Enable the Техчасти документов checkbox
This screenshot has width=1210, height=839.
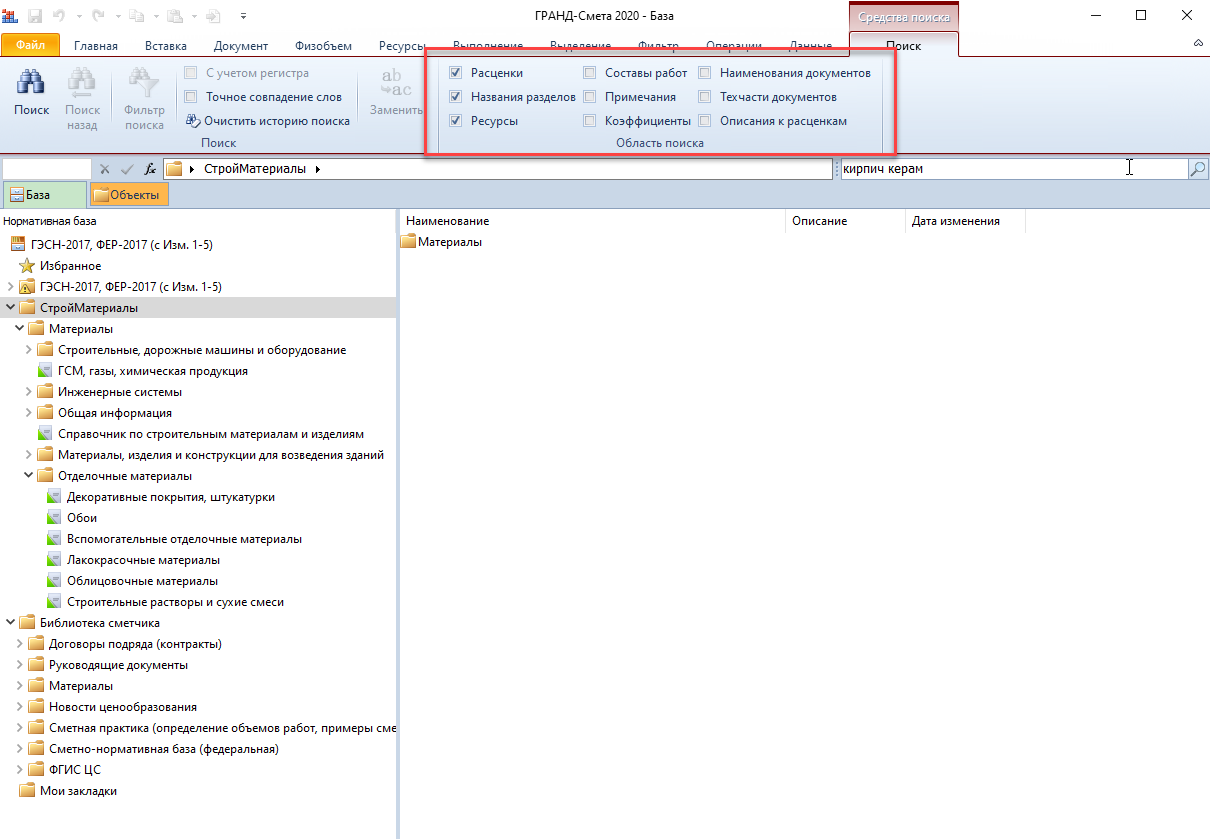pos(705,97)
